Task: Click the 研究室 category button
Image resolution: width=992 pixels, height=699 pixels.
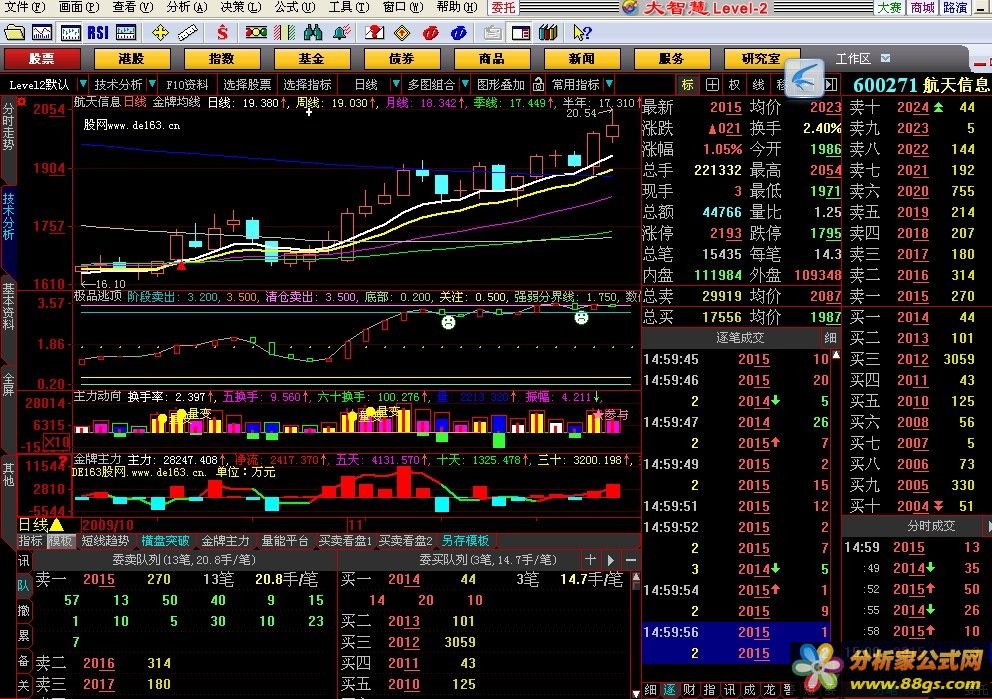Action: [761, 59]
